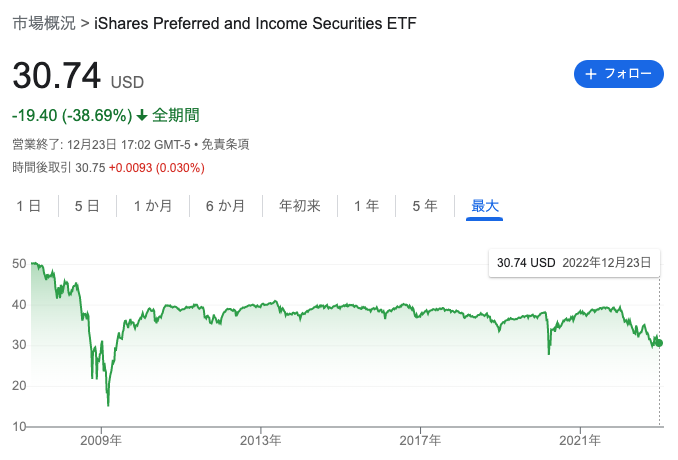
Task: Click the 30.74 USD date tooltip
Action: click(x=574, y=263)
